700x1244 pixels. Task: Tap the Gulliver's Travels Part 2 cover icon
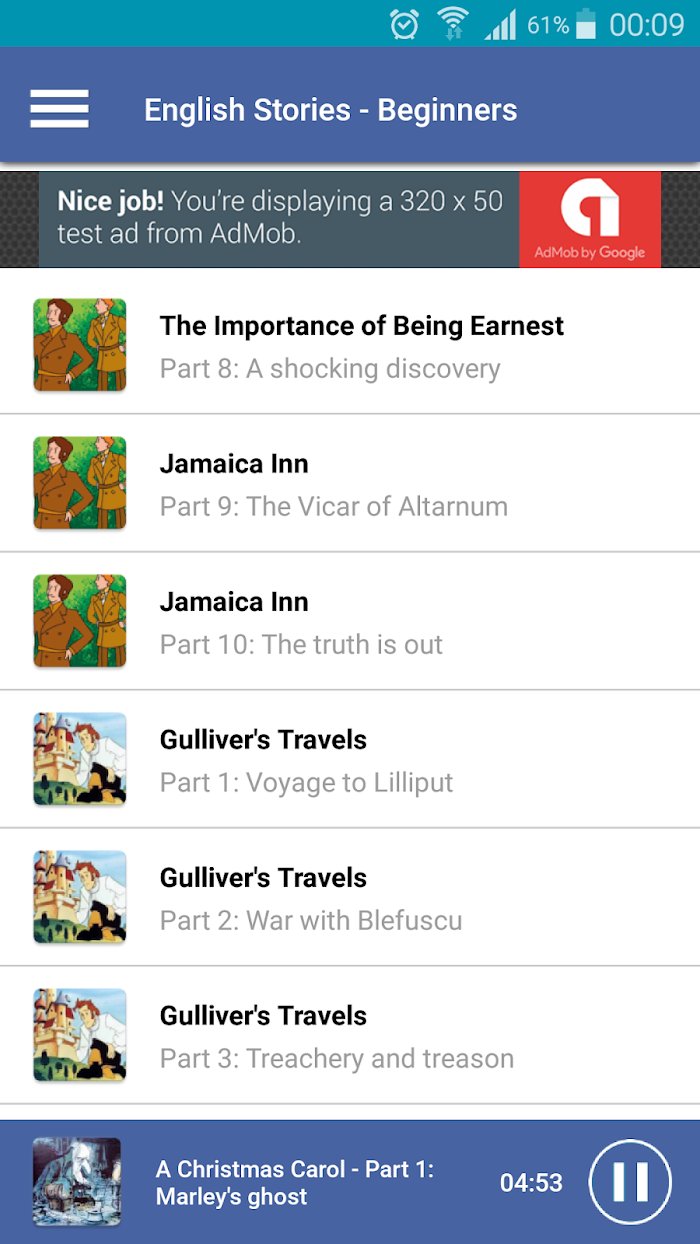(80, 897)
